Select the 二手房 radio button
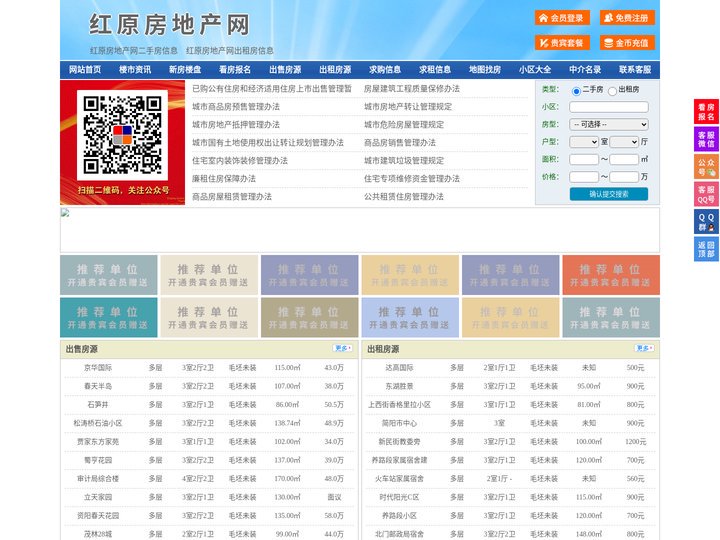720x540 pixels. [576, 91]
